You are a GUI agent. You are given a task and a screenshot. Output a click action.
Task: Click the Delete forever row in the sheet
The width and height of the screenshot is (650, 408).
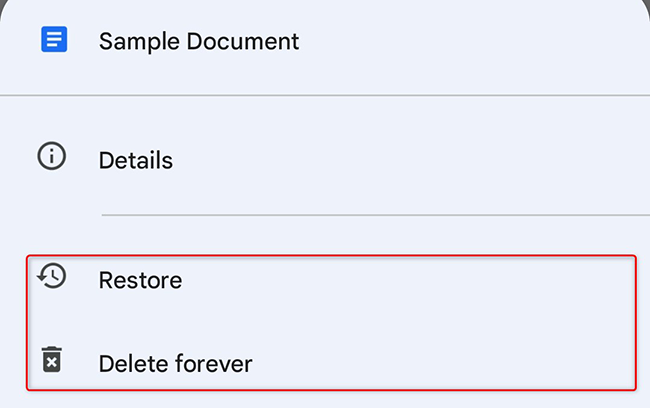point(330,363)
